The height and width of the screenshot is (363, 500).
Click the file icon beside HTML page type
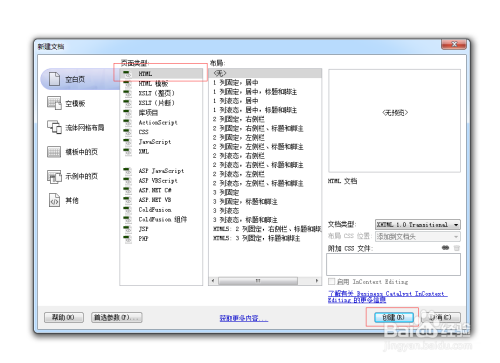pos(127,74)
